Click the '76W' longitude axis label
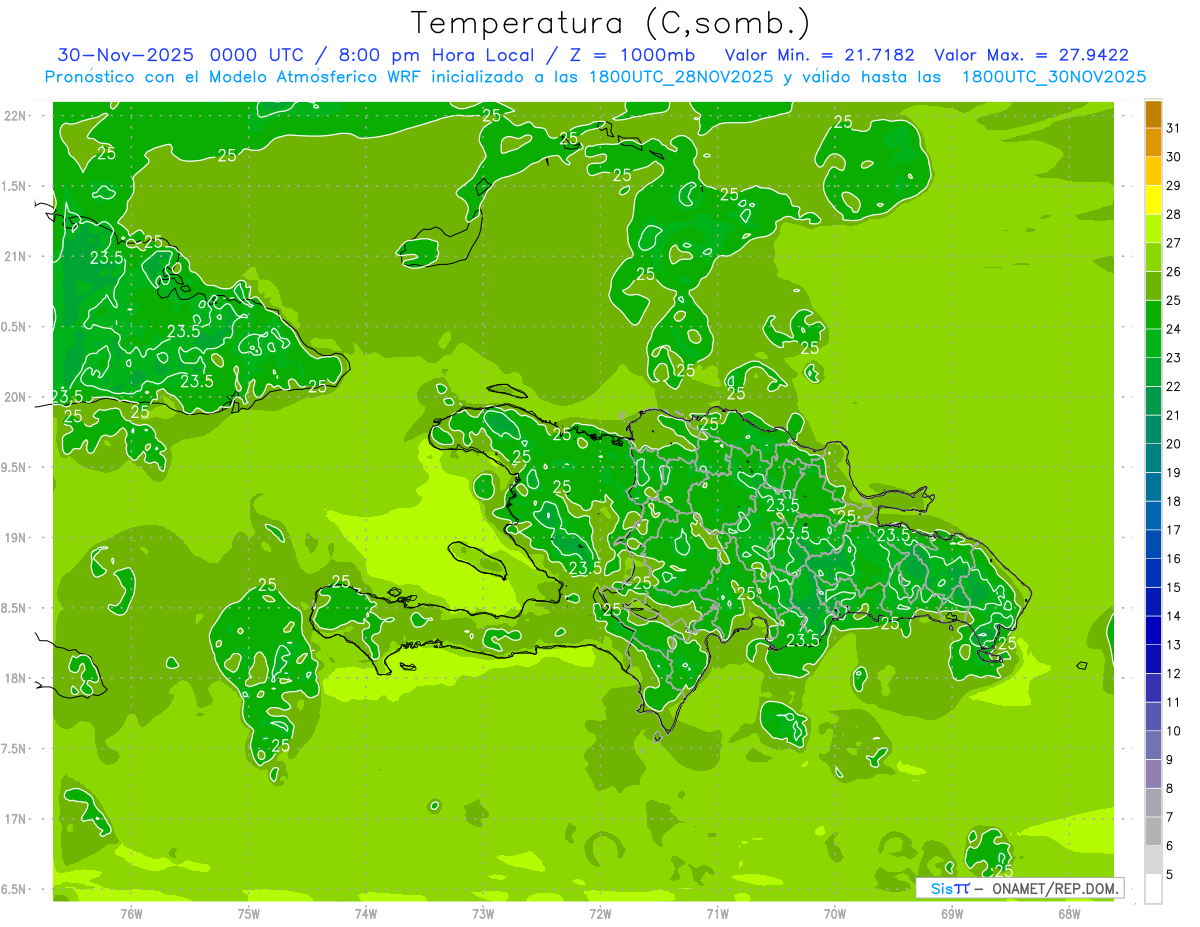The image size is (1200, 927). [131, 913]
